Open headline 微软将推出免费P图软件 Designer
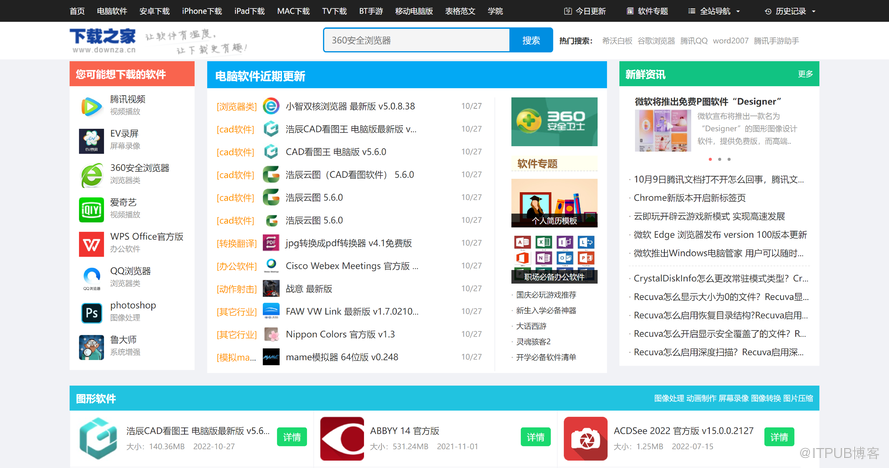 (x=708, y=102)
